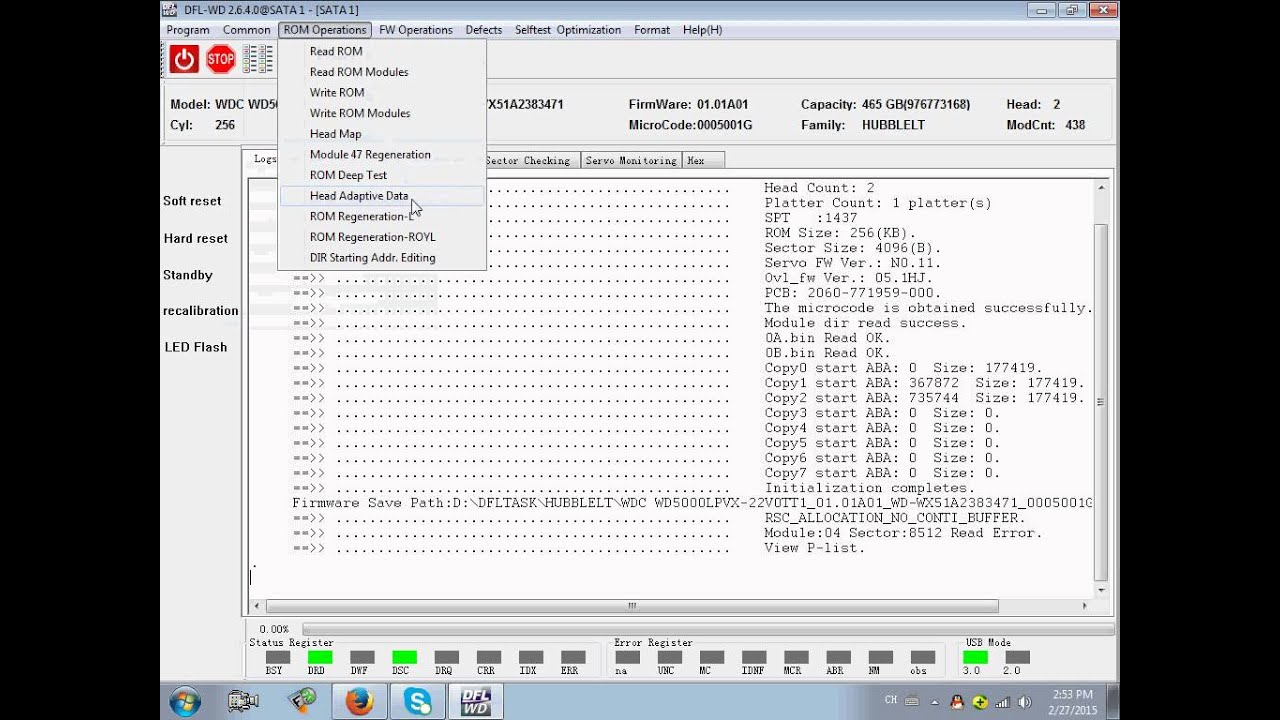This screenshot has height=720, width=1280.
Task: Click the recalibration button
Action: click(201, 311)
